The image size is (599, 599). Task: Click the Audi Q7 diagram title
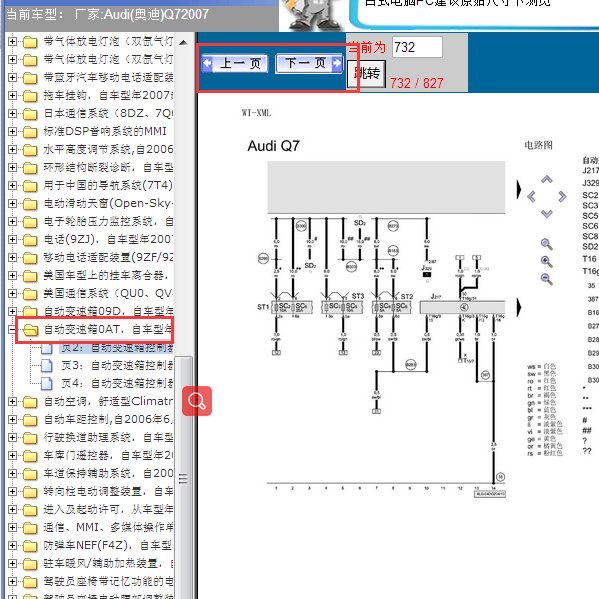[x=274, y=146]
